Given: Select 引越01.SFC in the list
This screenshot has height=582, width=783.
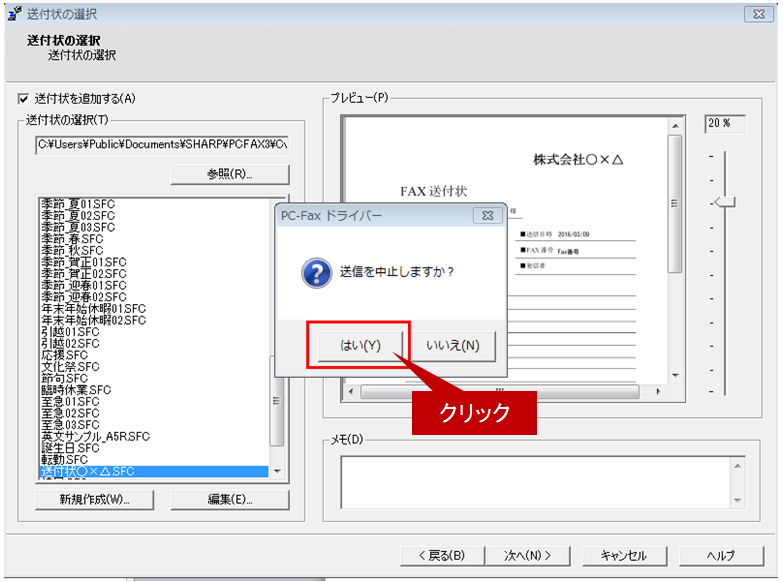Looking at the screenshot, I should (x=70, y=331).
